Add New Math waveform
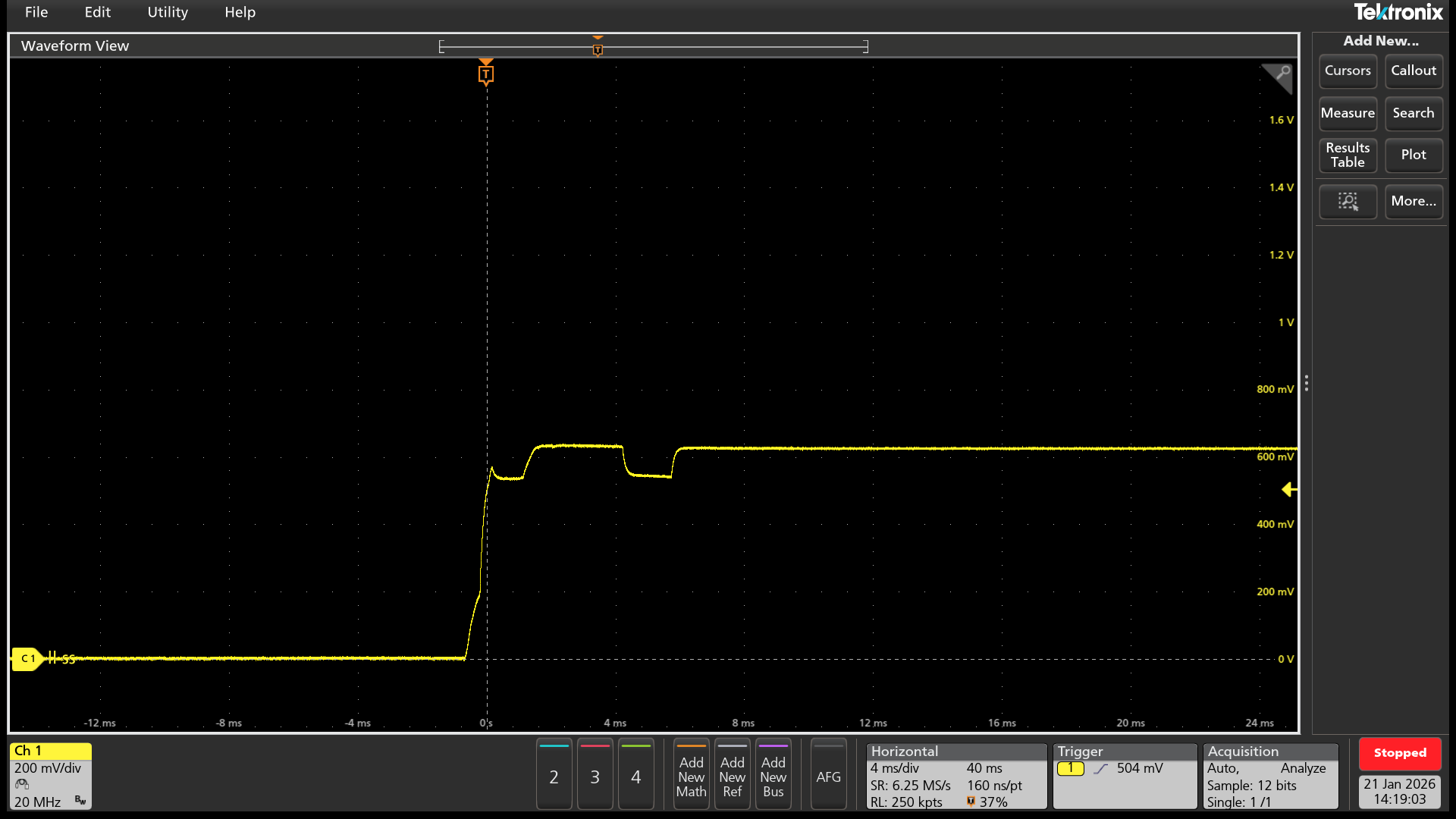The height and width of the screenshot is (819, 1456). coord(691,776)
